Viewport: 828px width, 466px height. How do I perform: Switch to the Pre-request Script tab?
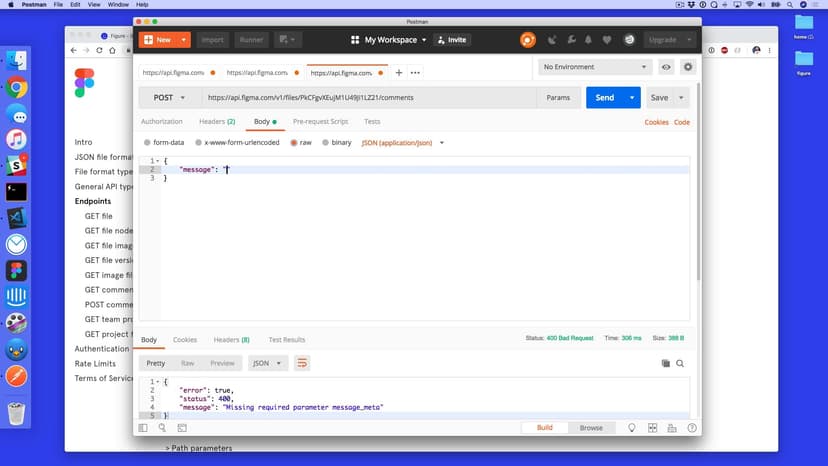point(320,121)
